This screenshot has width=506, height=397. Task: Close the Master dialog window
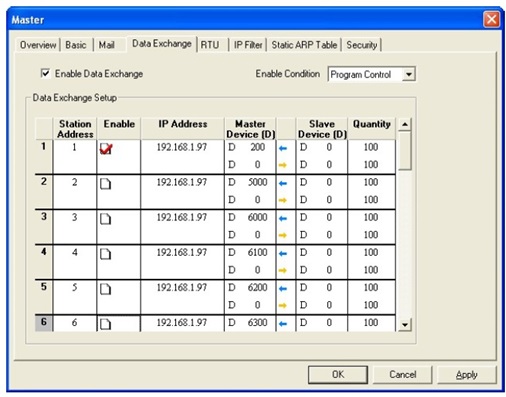click(x=491, y=20)
